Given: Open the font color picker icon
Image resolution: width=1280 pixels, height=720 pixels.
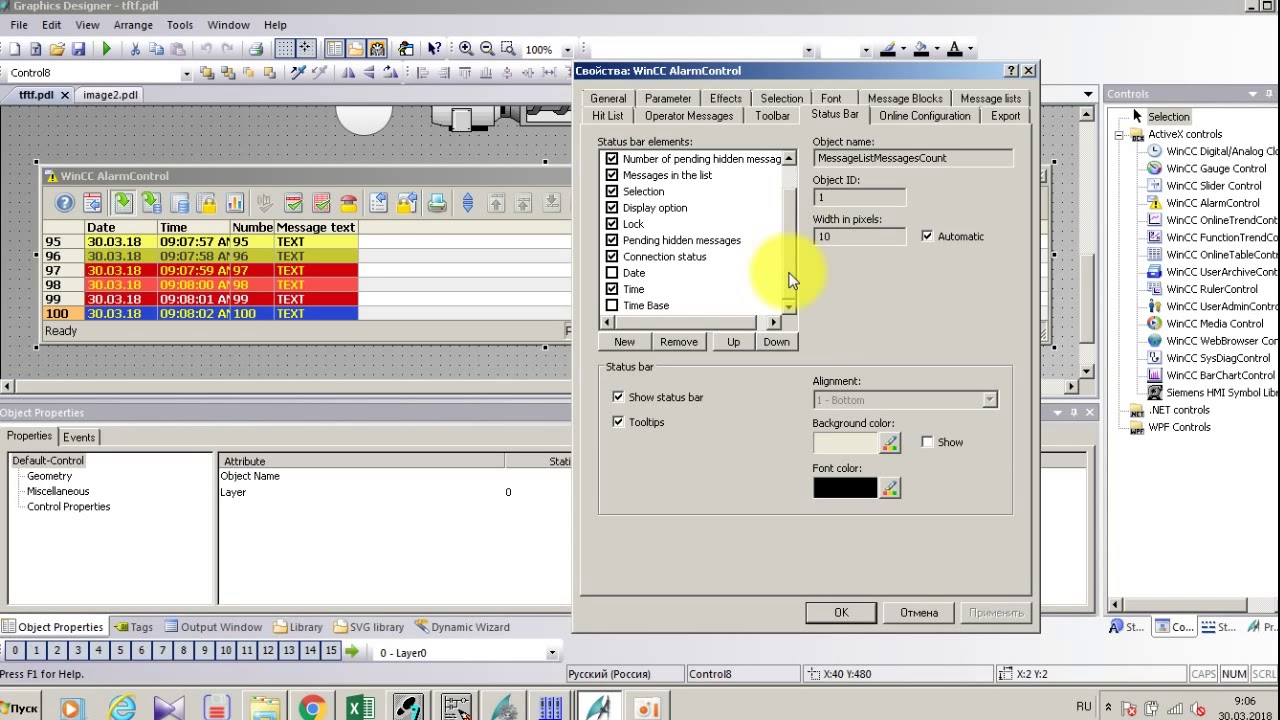Looking at the screenshot, I should tap(890, 488).
